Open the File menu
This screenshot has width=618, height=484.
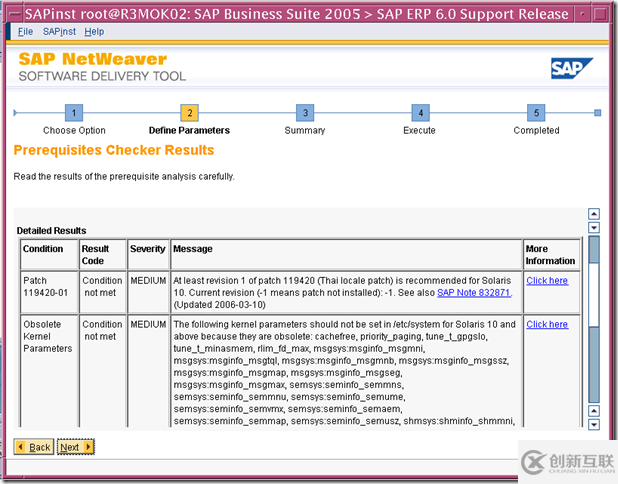25,32
